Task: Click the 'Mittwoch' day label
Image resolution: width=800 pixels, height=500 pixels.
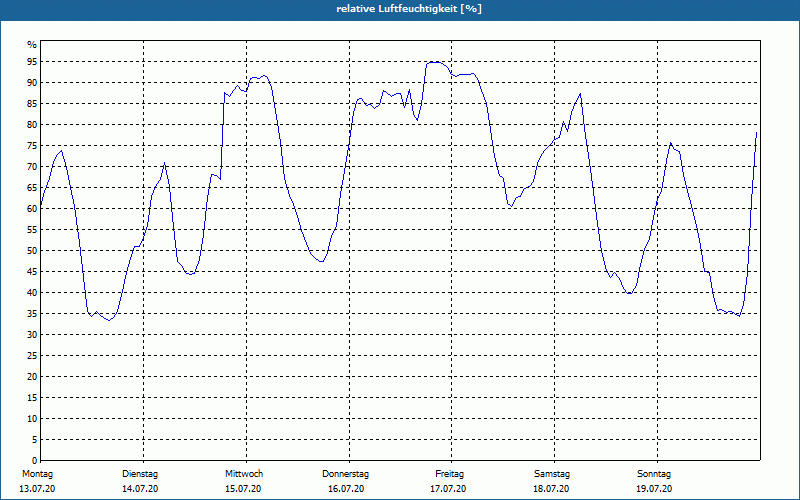Action: [x=244, y=474]
